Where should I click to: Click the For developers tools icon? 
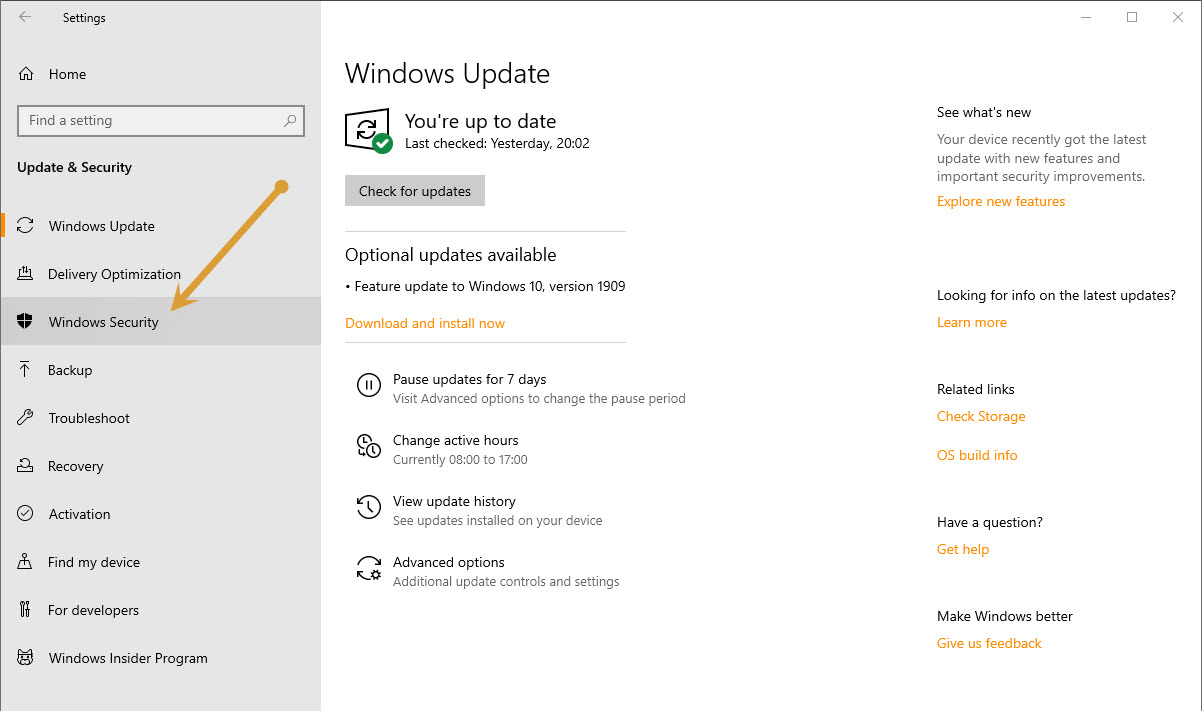pyautogui.click(x=26, y=610)
